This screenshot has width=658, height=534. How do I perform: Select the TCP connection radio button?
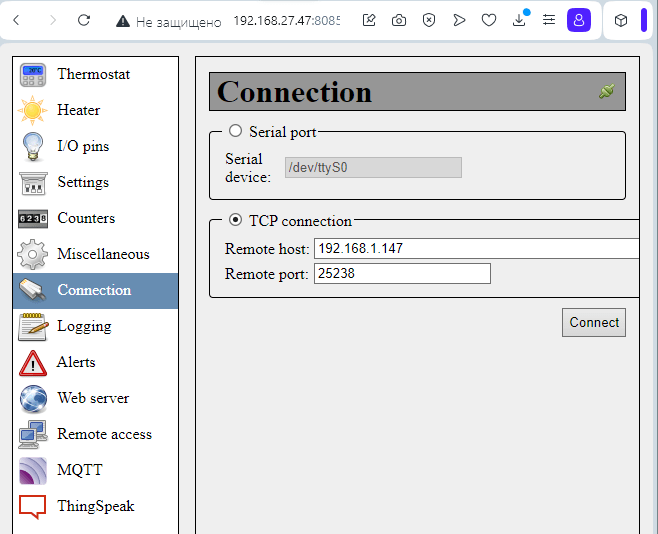236,221
